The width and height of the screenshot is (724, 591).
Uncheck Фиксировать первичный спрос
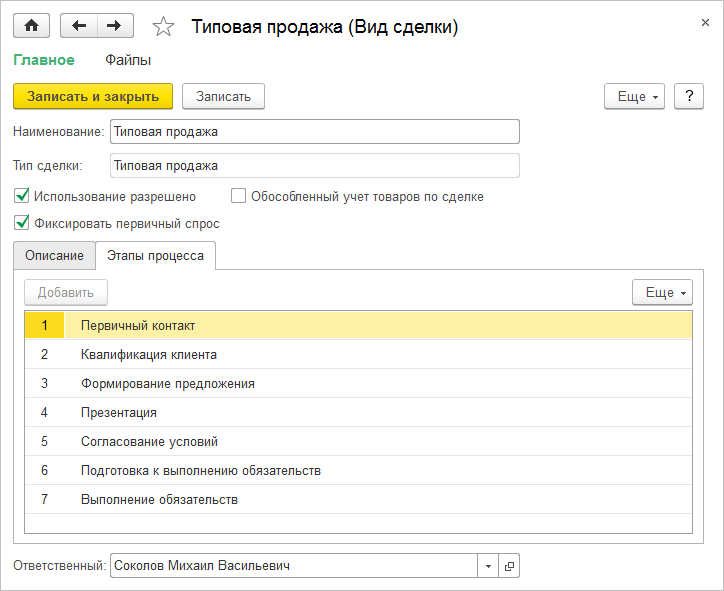tap(22, 224)
